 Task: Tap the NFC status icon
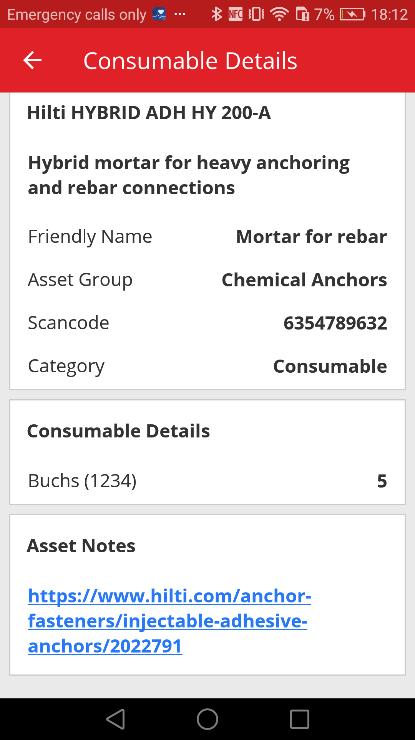[236, 14]
